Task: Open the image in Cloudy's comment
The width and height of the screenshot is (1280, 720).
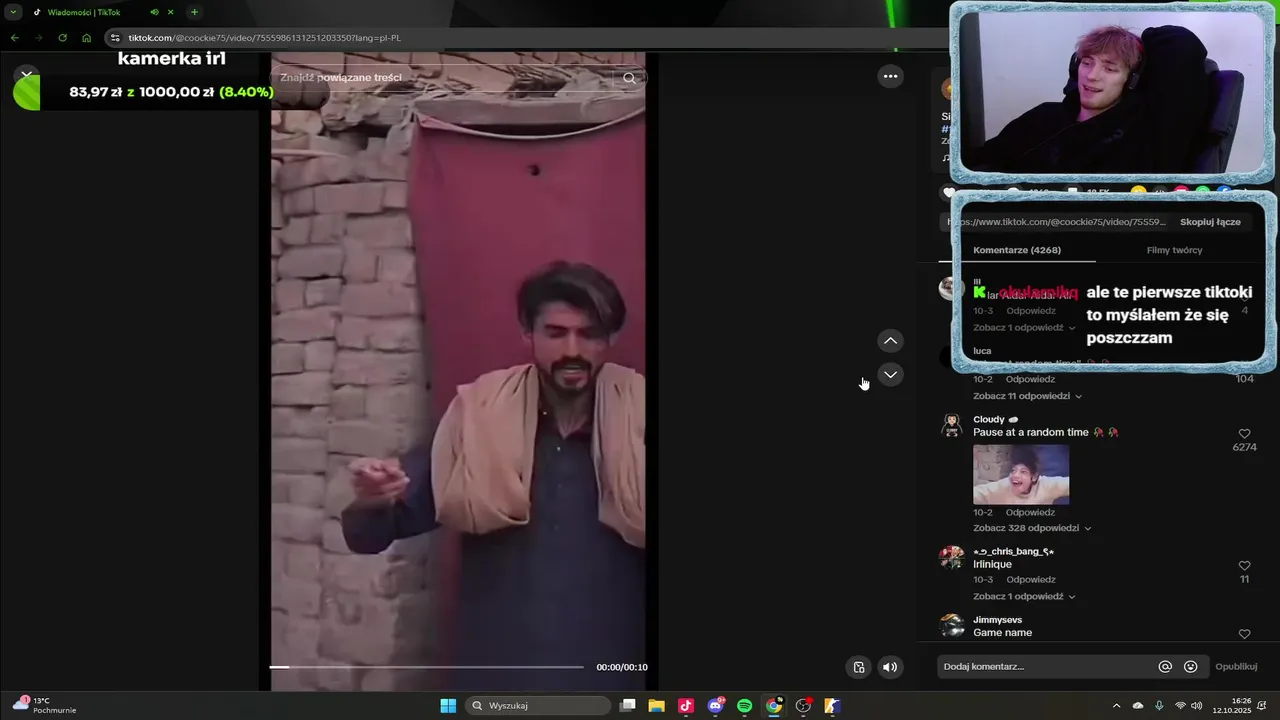Action: pos(1021,474)
